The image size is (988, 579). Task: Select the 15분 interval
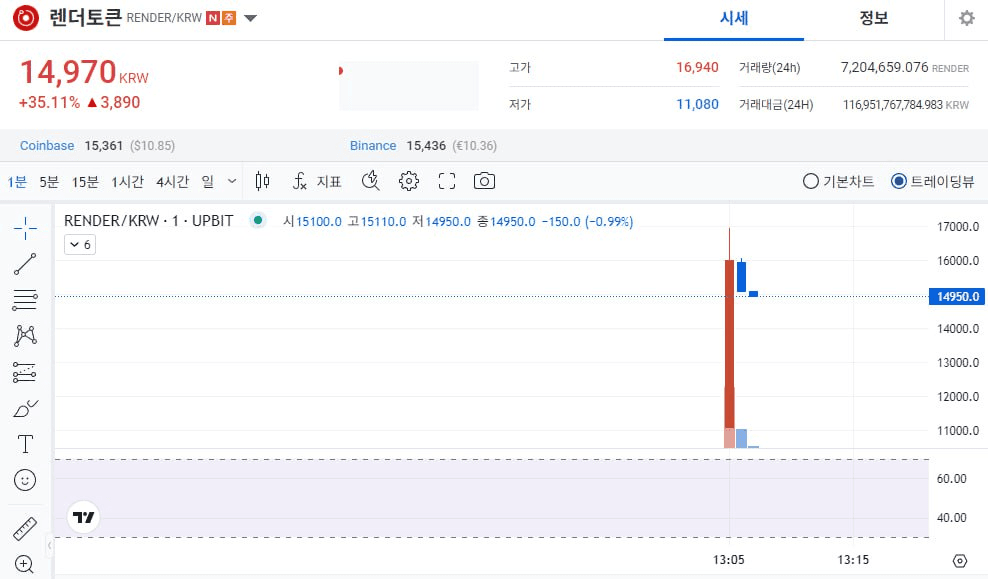(x=85, y=182)
